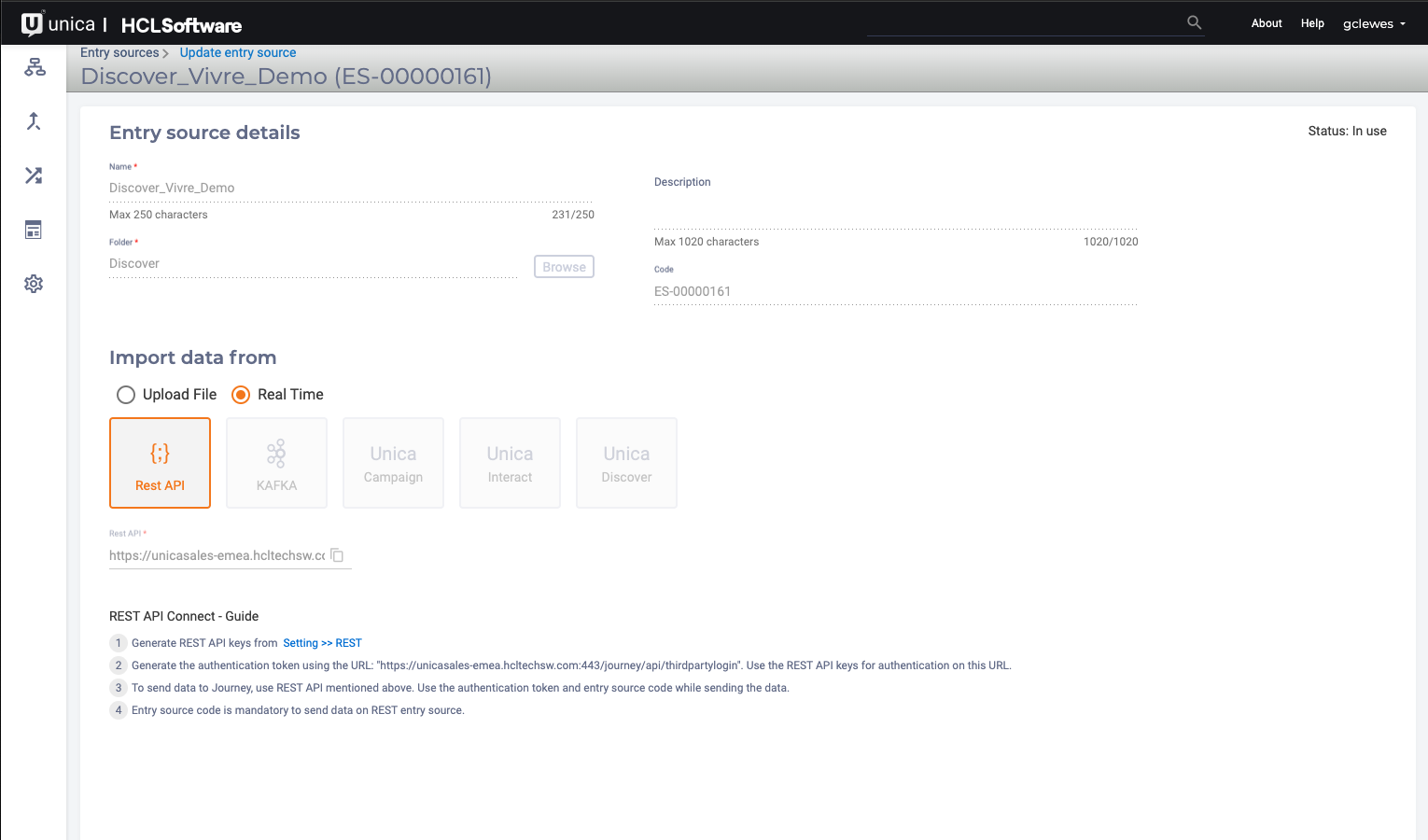Open the Help menu
The width and height of the screenshot is (1428, 840).
click(x=1312, y=23)
